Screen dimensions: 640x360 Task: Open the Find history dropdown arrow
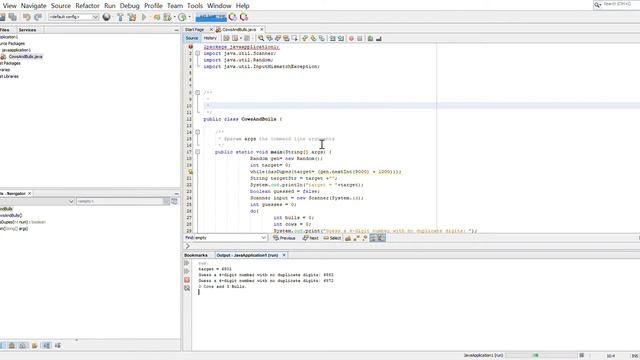click(x=264, y=238)
